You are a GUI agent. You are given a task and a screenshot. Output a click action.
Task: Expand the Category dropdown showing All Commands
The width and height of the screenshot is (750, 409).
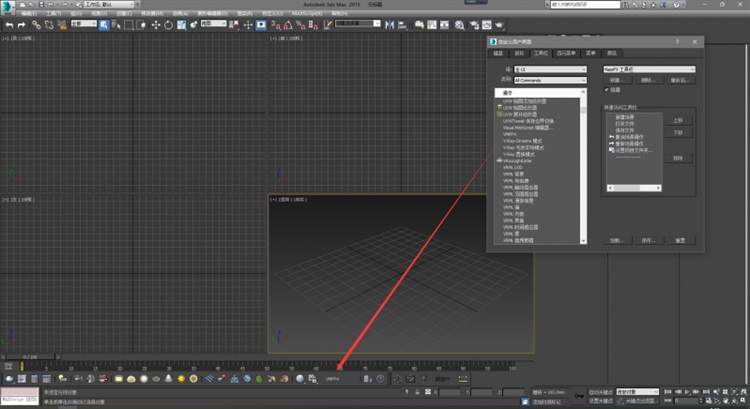(x=545, y=78)
